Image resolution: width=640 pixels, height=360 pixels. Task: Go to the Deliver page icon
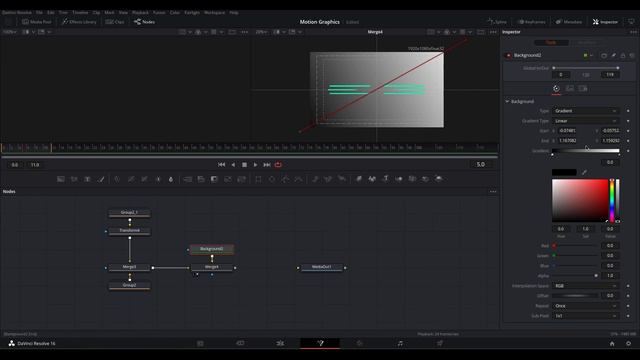pyautogui.click(x=440, y=344)
